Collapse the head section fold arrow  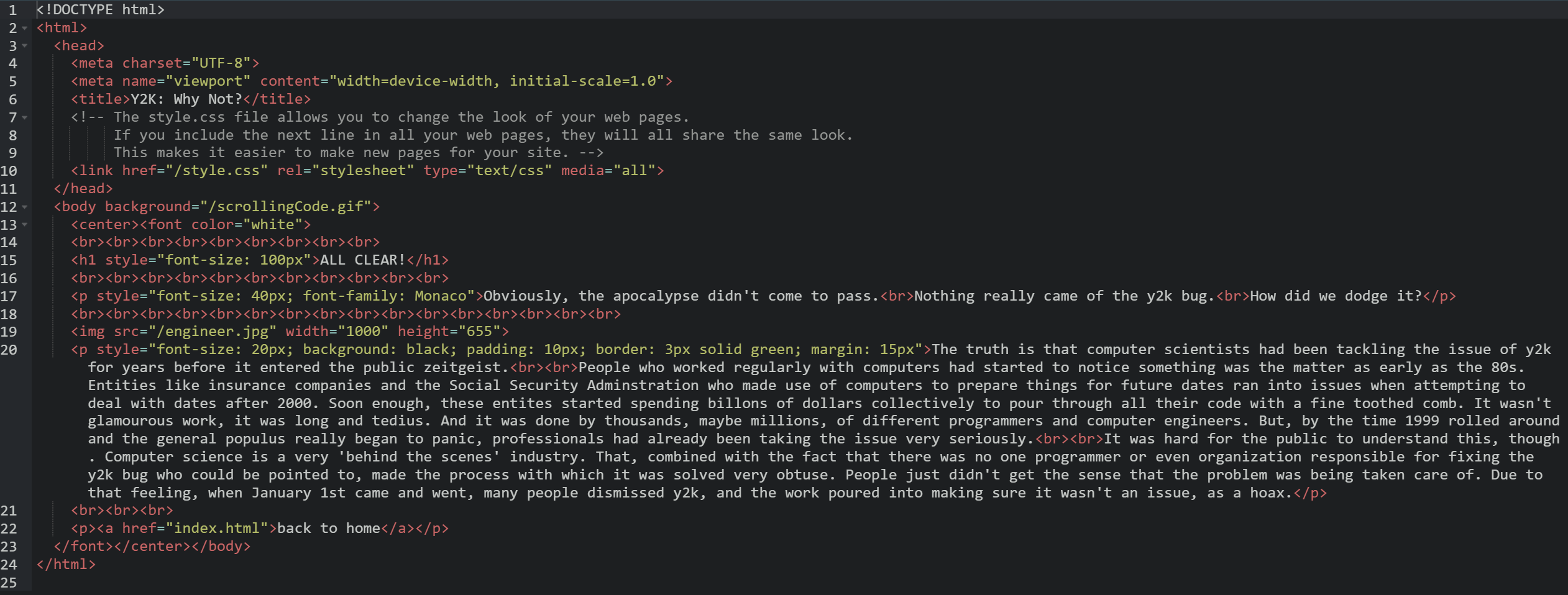click(25, 46)
